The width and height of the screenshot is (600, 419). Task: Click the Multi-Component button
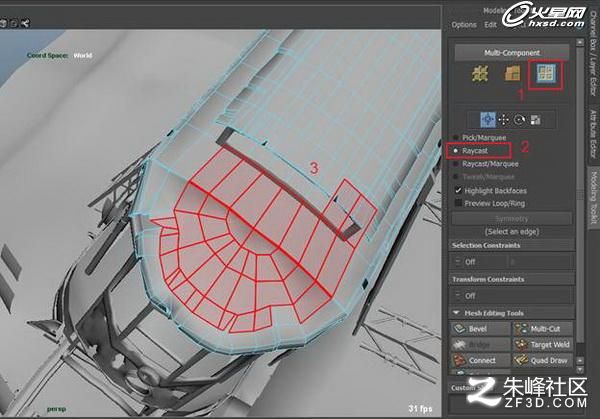point(512,53)
